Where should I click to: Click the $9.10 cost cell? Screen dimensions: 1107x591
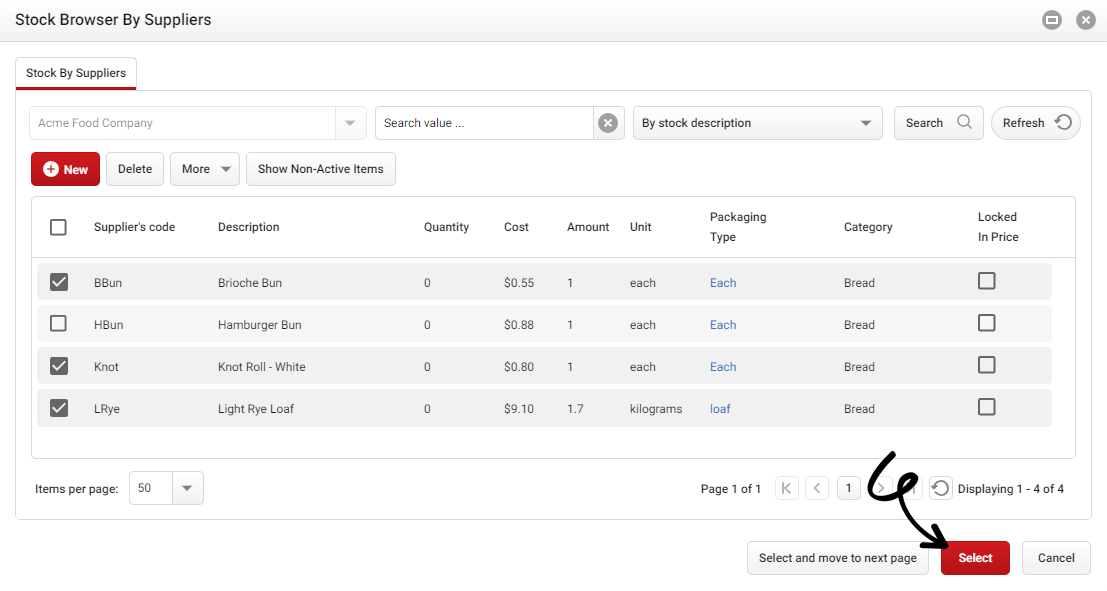519,409
